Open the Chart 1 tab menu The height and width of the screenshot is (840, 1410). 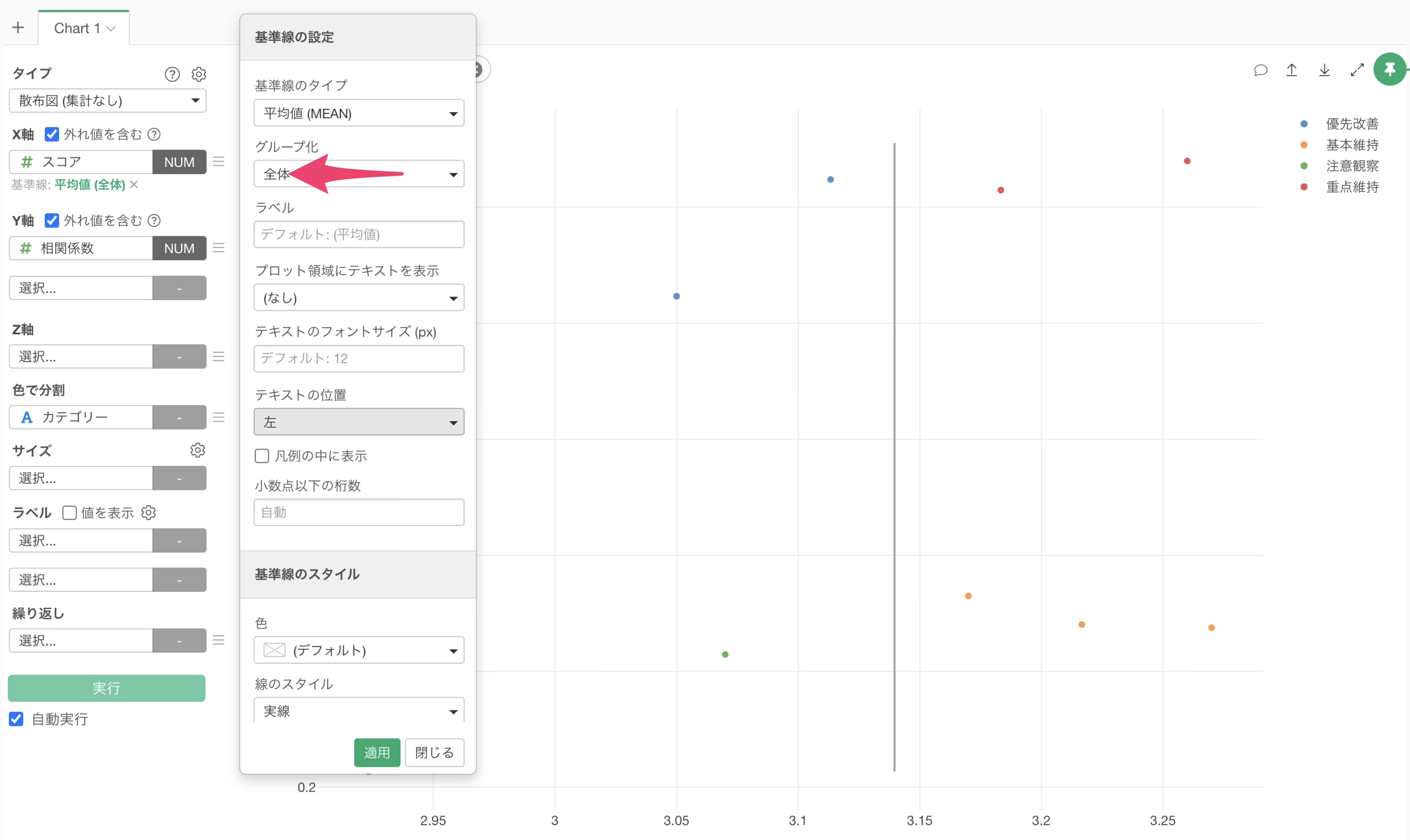pyautogui.click(x=111, y=28)
